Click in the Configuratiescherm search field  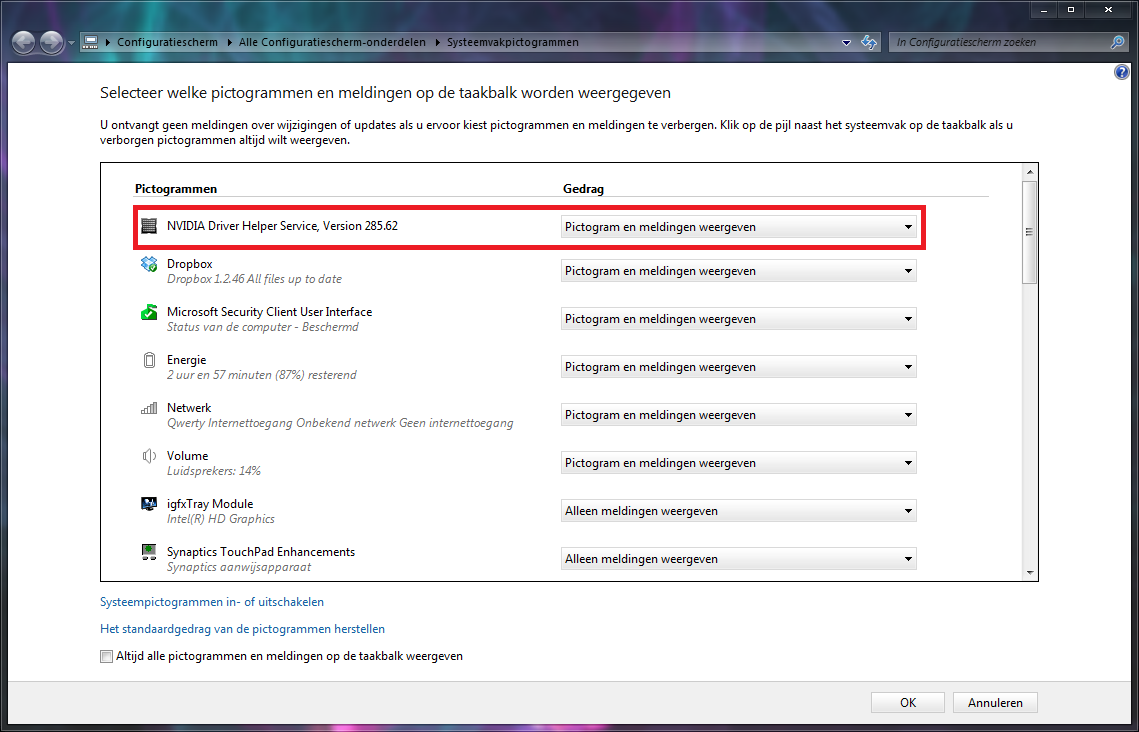coord(999,42)
